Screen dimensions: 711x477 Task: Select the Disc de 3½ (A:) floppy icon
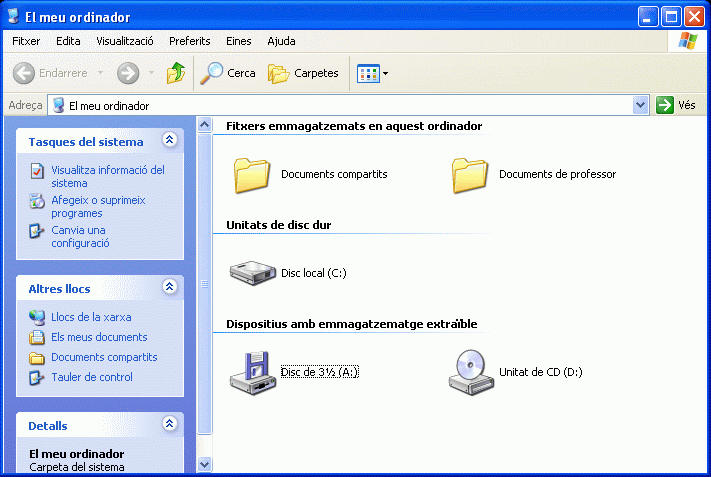click(x=253, y=371)
